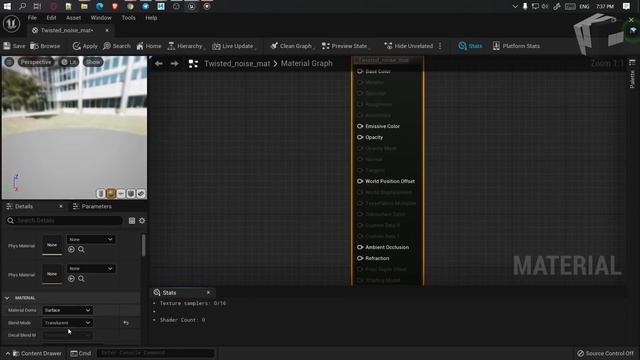Toggle Hide Unrelated nodes

[x=409, y=46]
